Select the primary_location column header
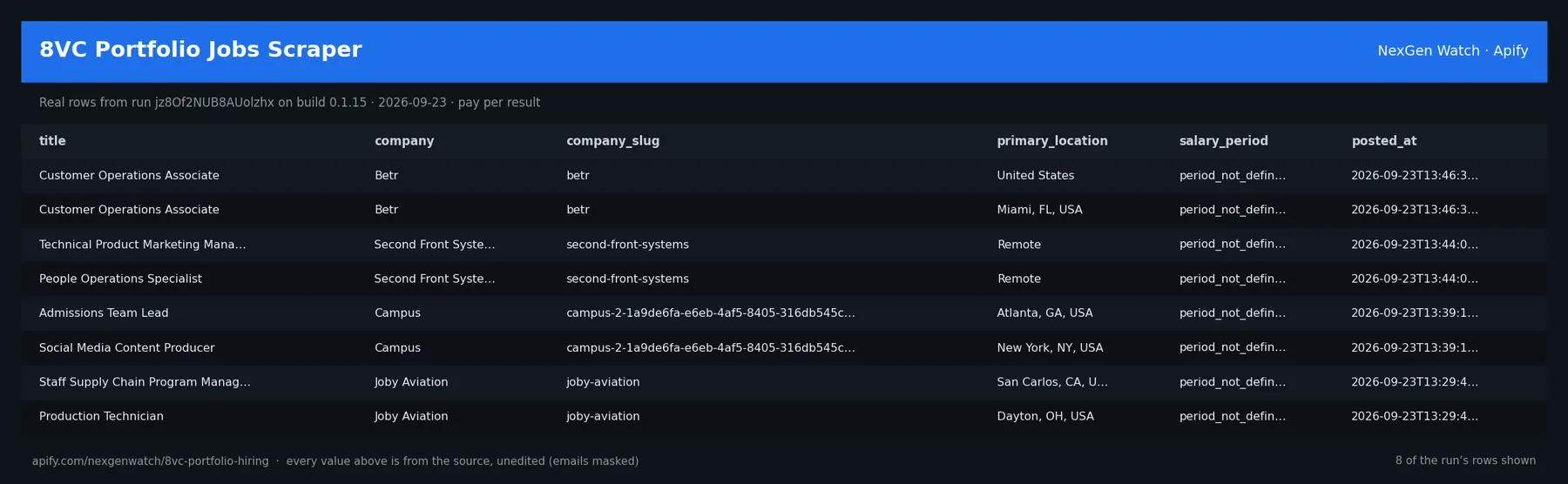The width and height of the screenshot is (1568, 484). (x=1052, y=141)
